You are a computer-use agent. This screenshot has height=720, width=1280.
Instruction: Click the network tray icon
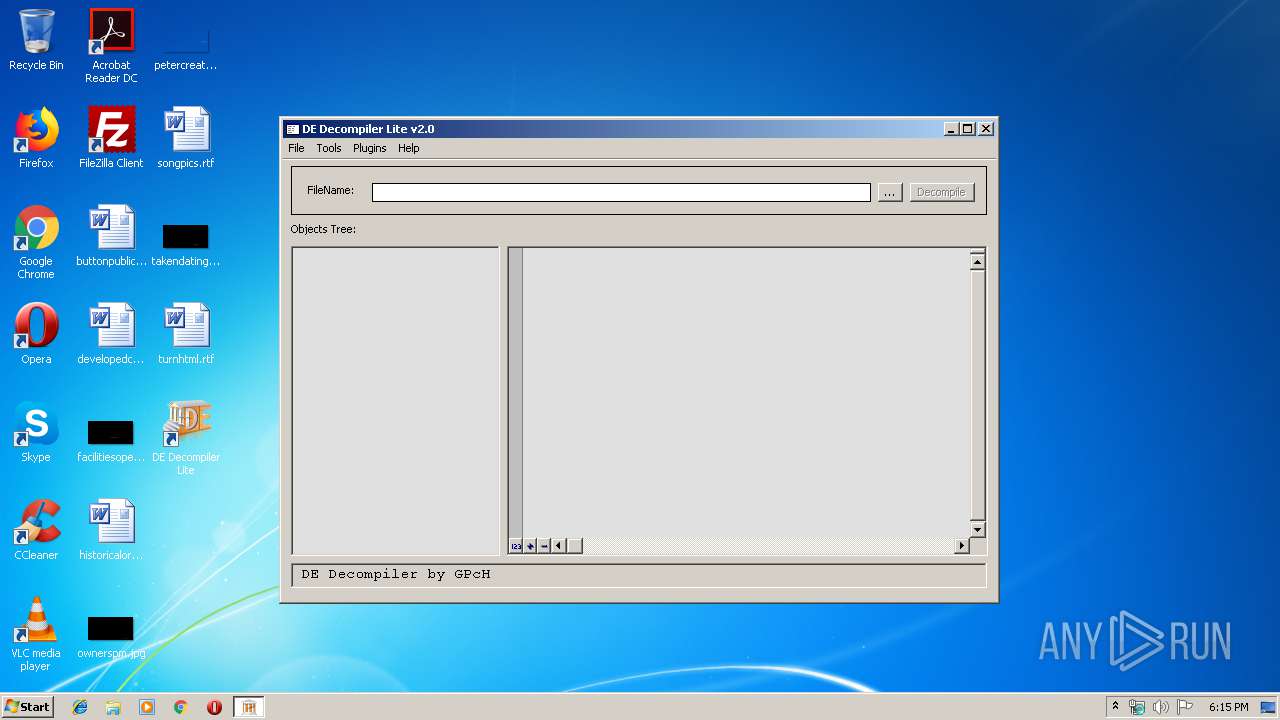pos(1137,707)
